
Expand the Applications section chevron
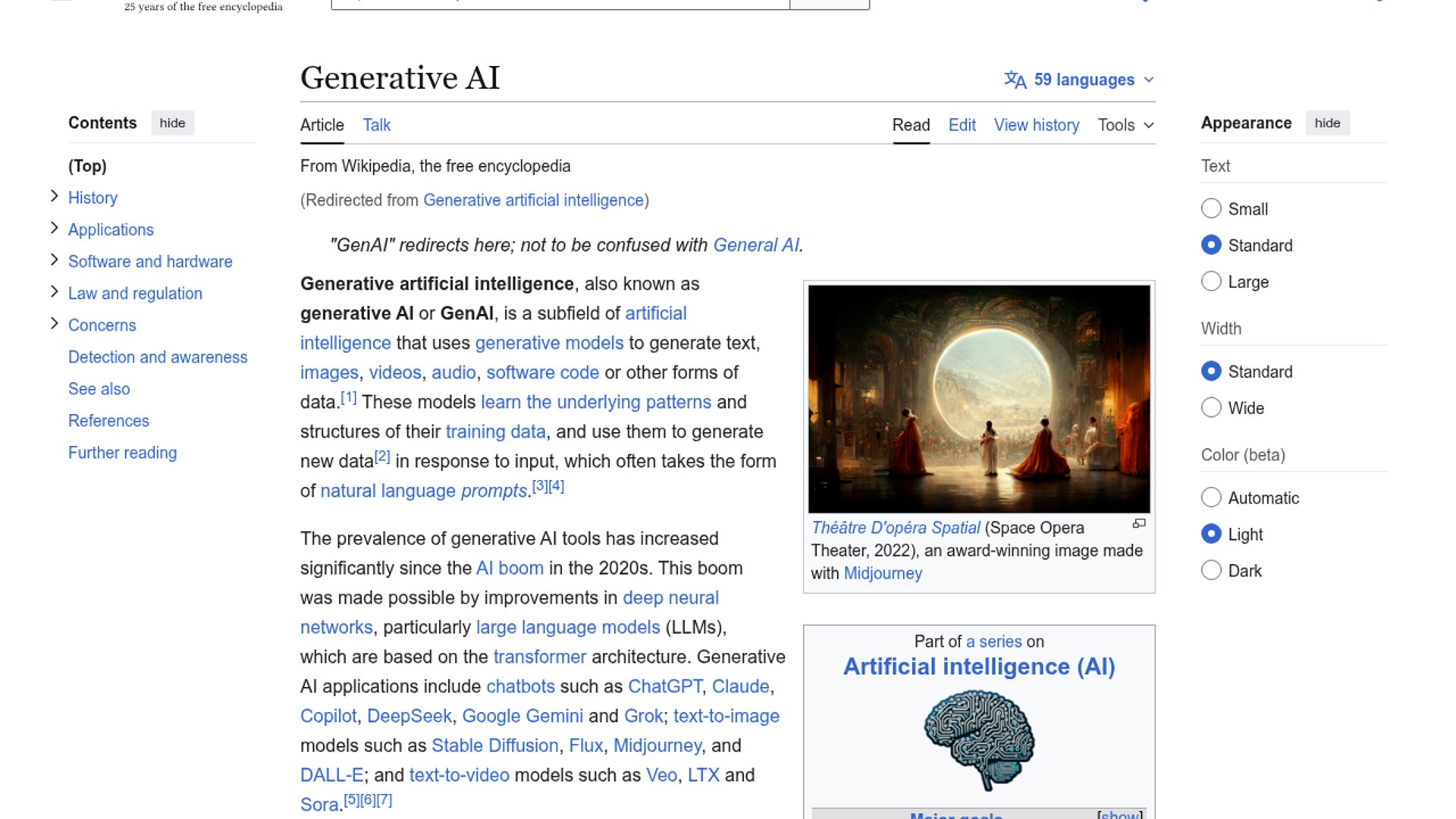pyautogui.click(x=54, y=228)
